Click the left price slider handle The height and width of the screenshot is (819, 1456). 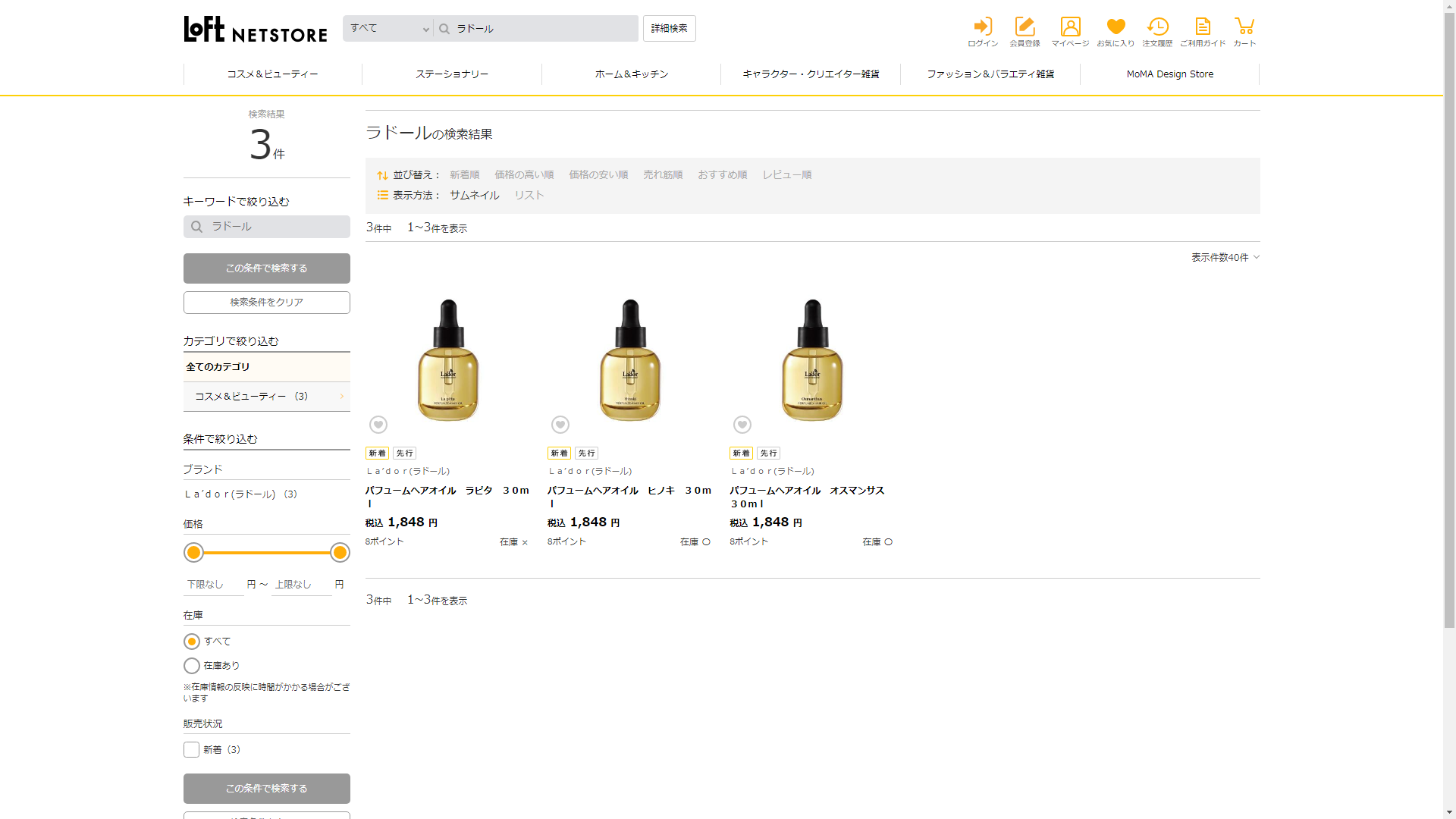194,553
